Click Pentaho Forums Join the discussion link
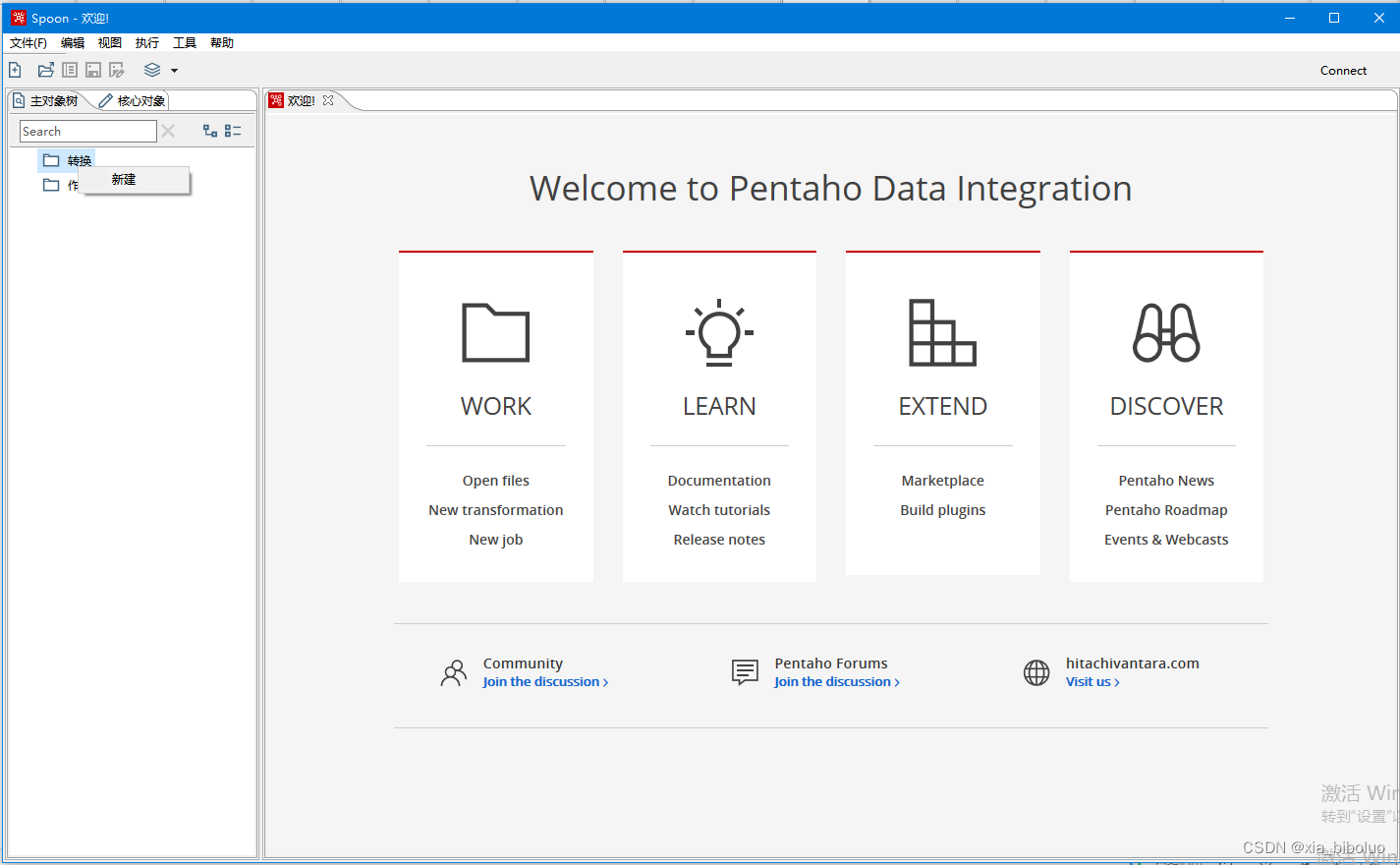1400x865 pixels. [837, 682]
